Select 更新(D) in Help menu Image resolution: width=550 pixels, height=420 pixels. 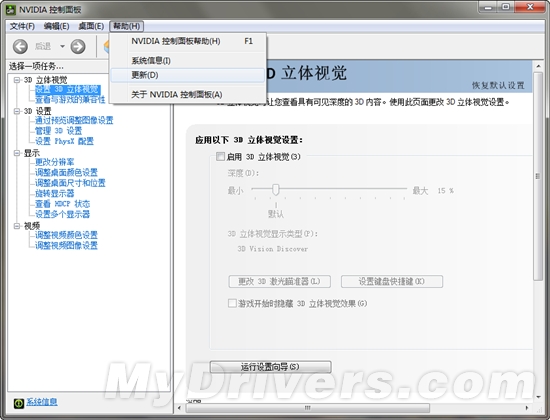(188, 75)
